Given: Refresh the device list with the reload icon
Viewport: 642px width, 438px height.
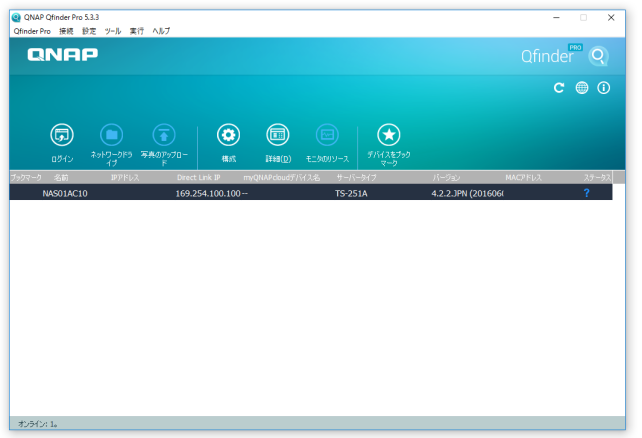Looking at the screenshot, I should (x=559, y=88).
